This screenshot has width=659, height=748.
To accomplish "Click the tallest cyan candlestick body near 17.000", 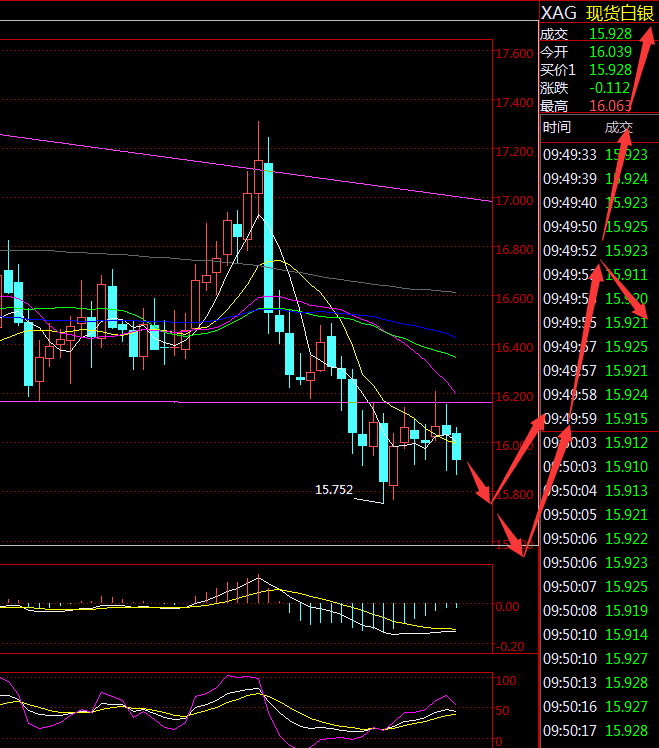I will [268, 238].
